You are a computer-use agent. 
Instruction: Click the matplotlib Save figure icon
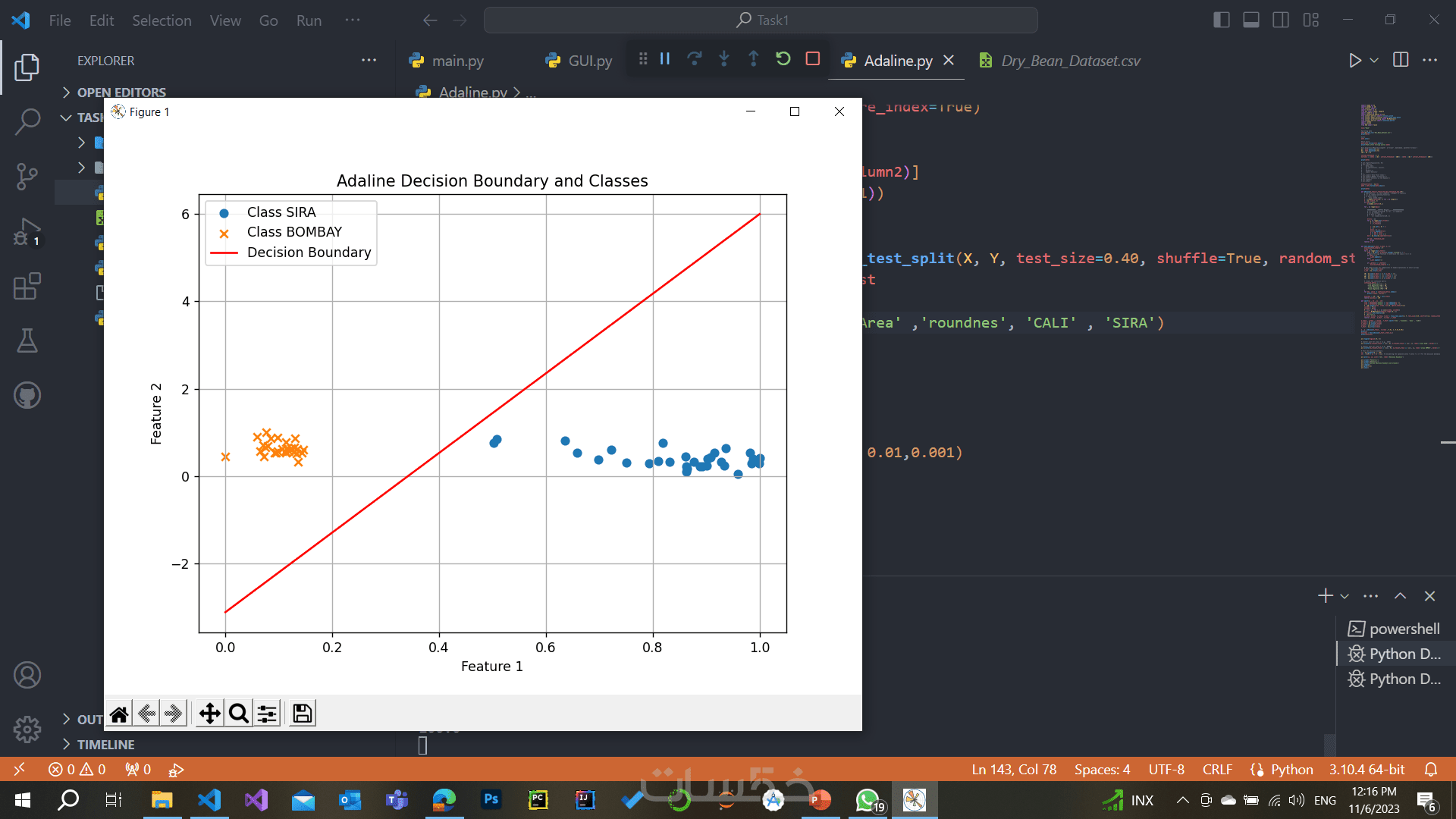coord(302,714)
